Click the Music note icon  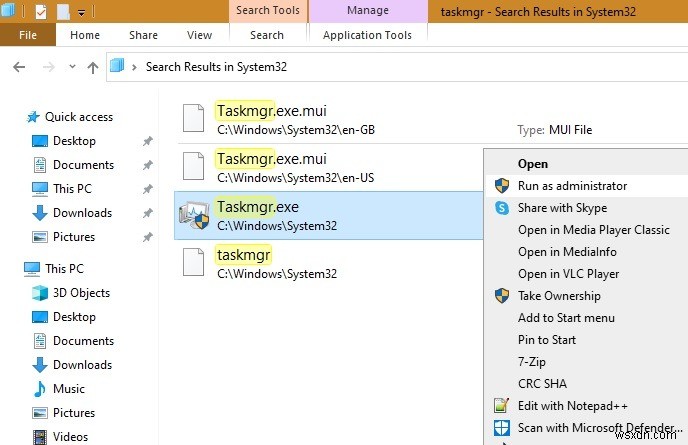(40, 389)
